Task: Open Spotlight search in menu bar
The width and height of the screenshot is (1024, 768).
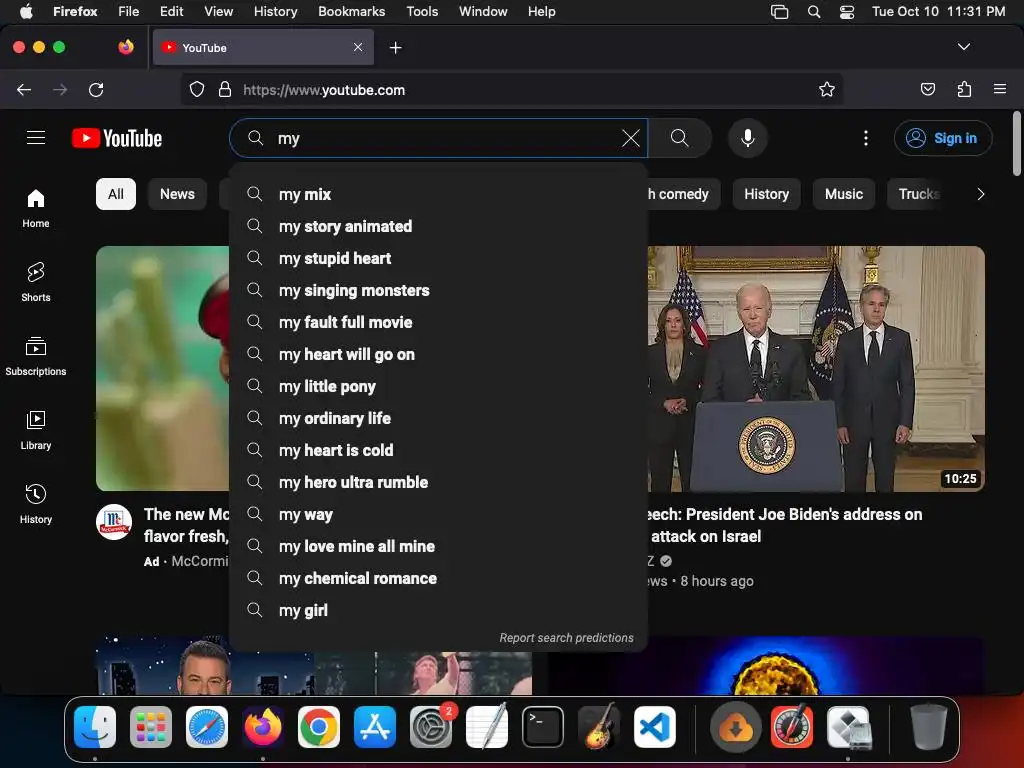Action: (814, 12)
